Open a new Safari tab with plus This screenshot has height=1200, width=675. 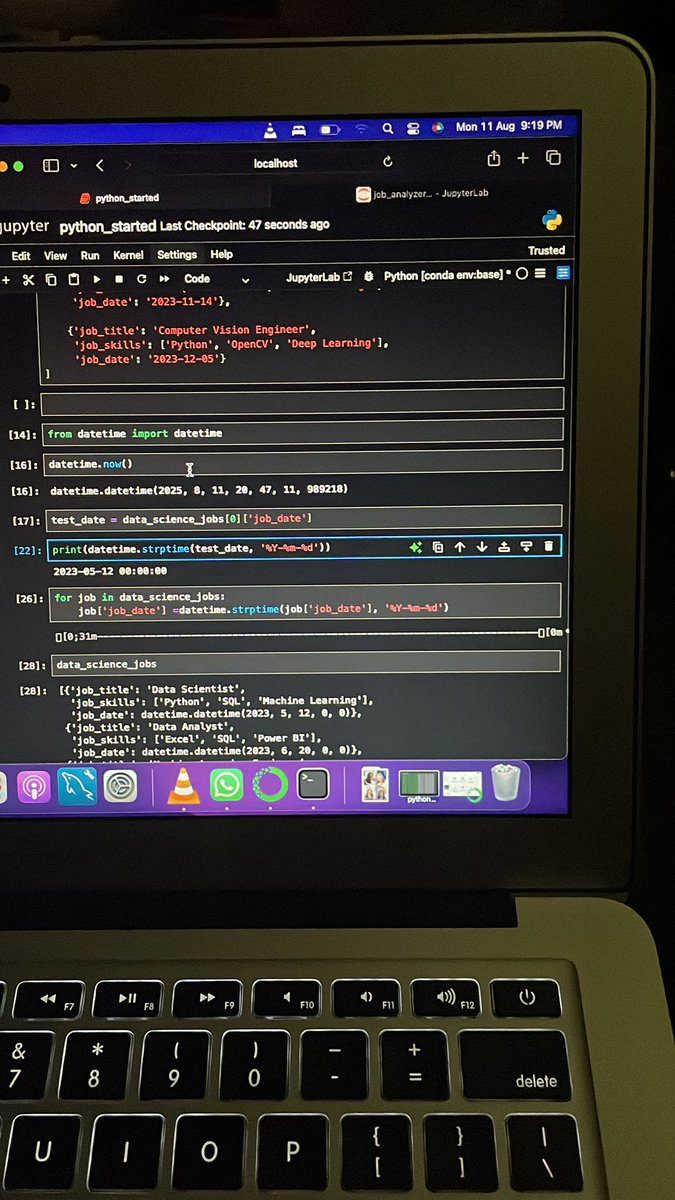[x=523, y=158]
